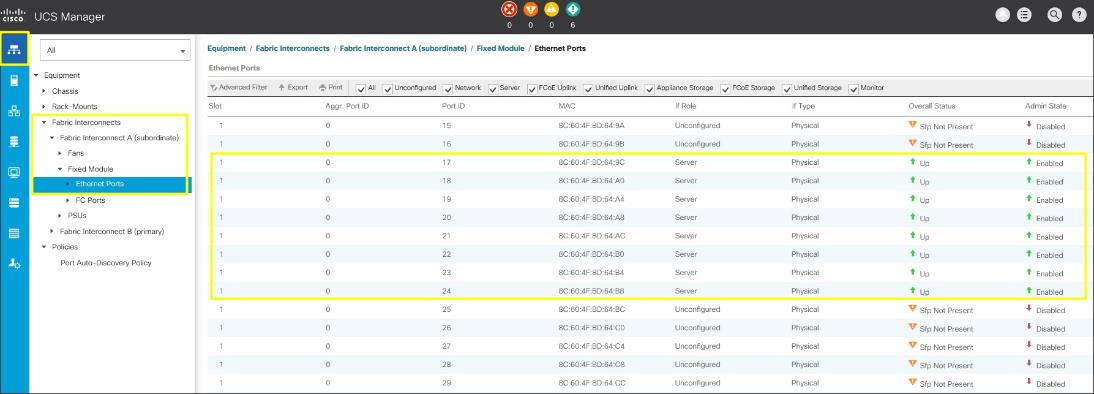This screenshot has height=394, width=1094.
Task: Click the orange major faults icon
Action: 530,10
